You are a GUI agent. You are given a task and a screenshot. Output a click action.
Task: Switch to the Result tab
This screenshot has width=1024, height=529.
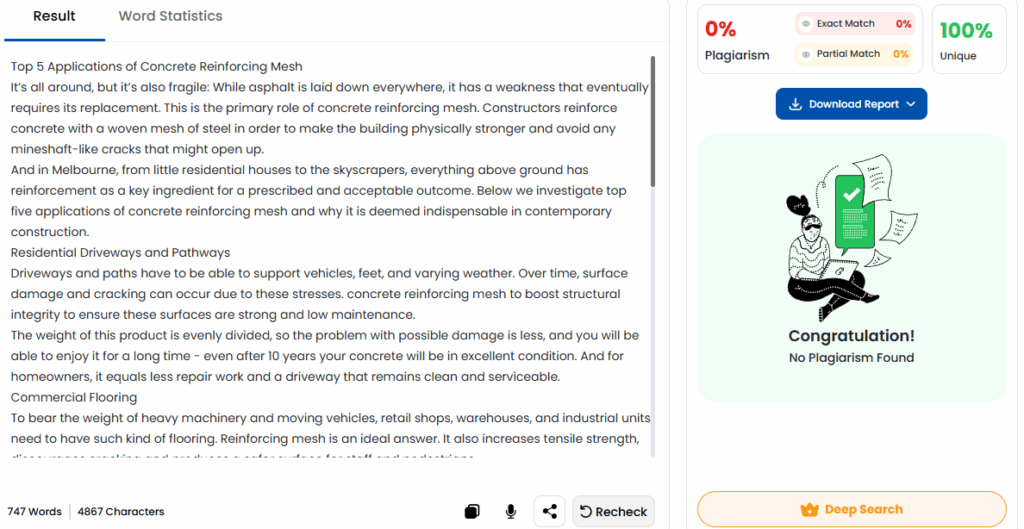[54, 17]
